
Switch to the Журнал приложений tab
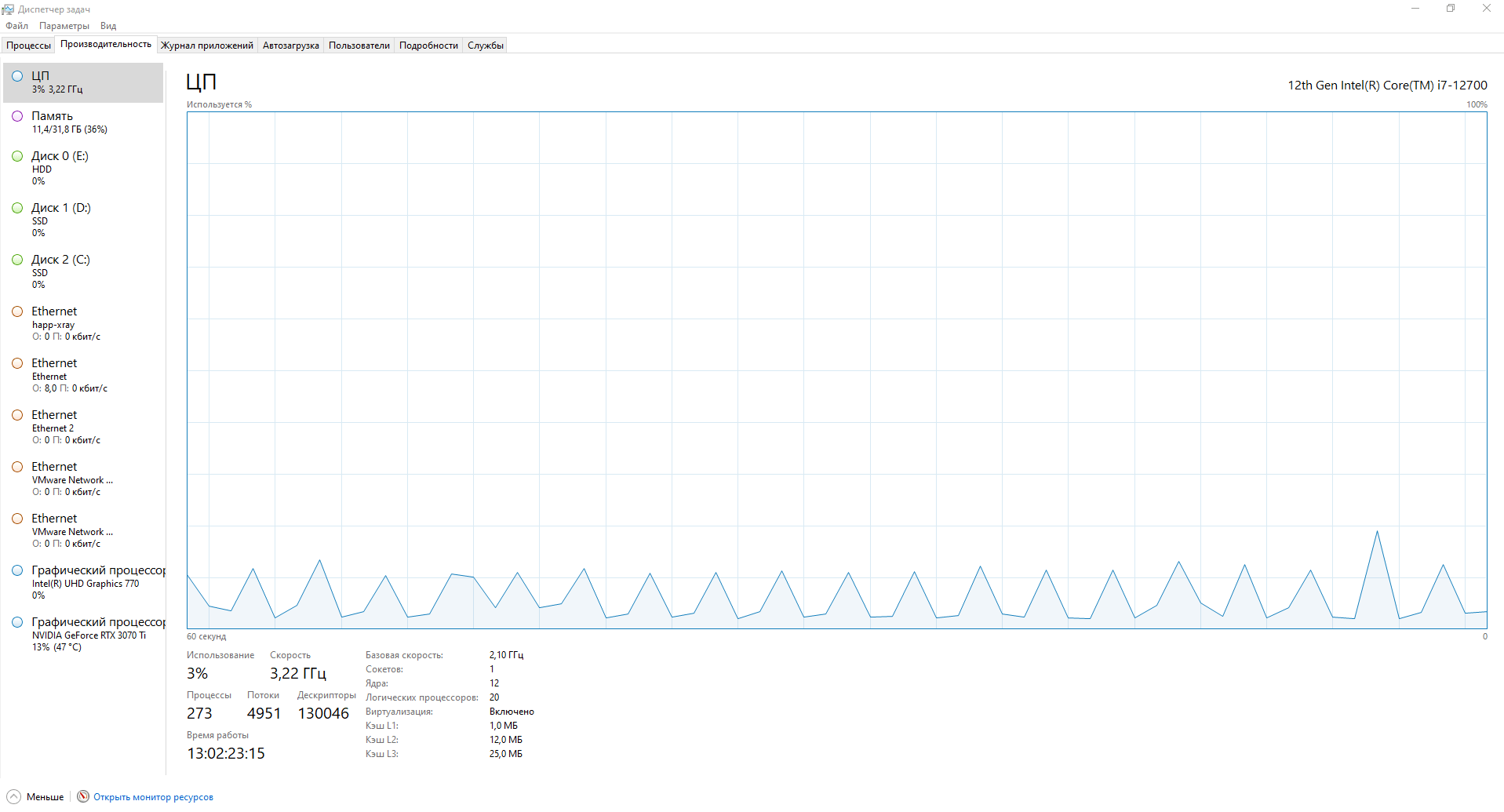[x=207, y=46]
